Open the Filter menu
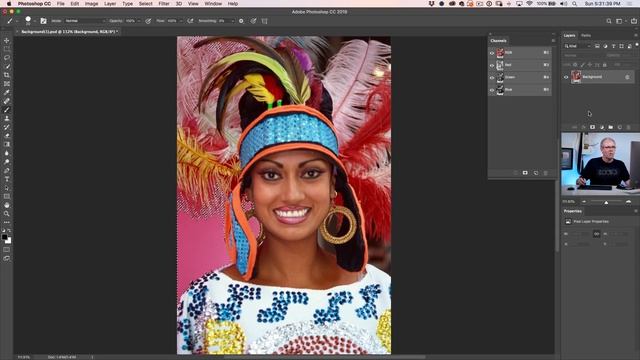 164,4
